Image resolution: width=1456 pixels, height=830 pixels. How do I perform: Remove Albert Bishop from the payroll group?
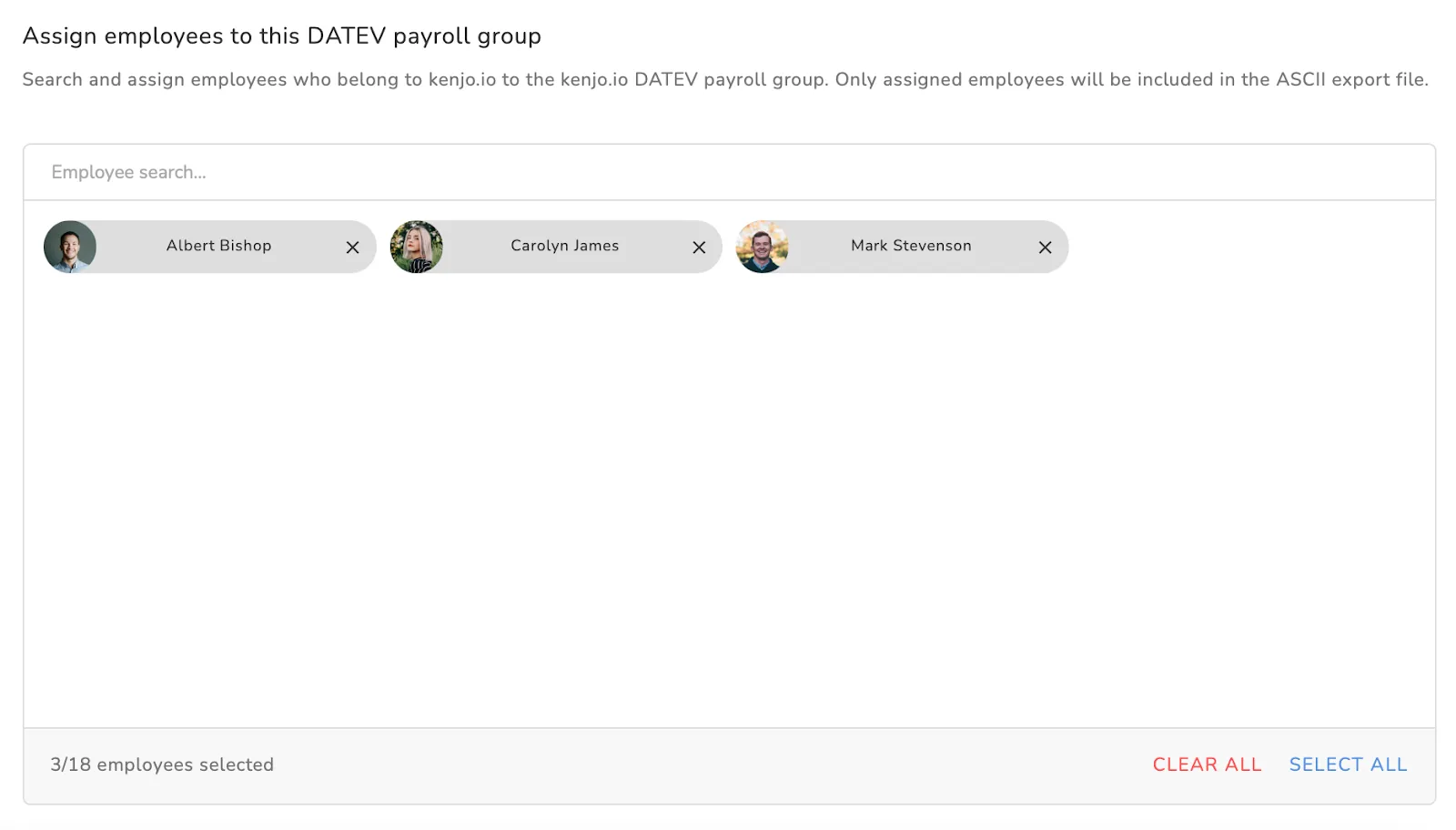click(353, 246)
